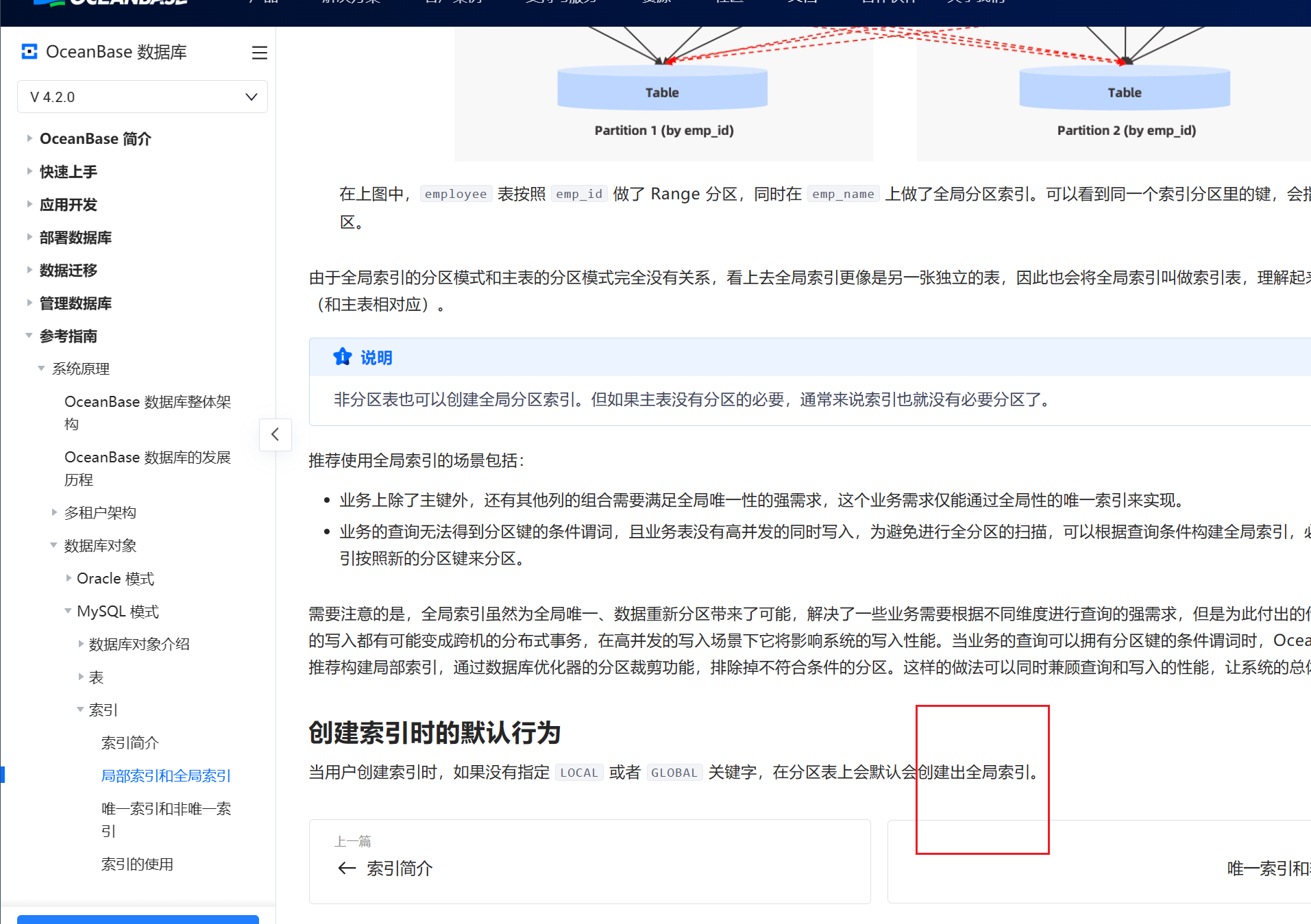Open the 索引简介 page in sidebar
The height and width of the screenshot is (924, 1311).
130,742
